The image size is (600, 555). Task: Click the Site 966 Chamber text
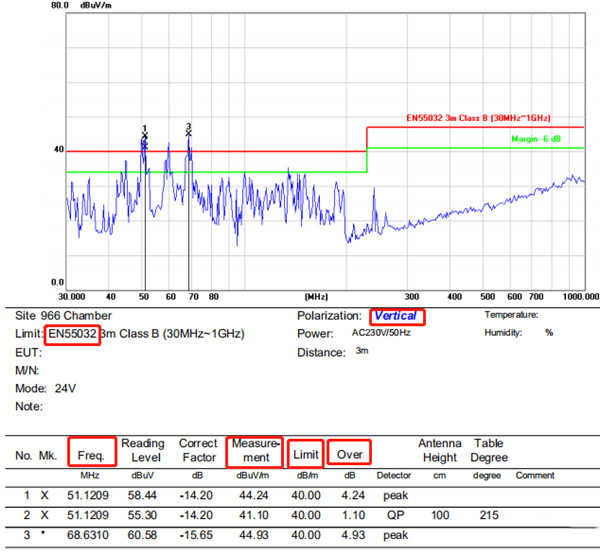pyautogui.click(x=62, y=316)
